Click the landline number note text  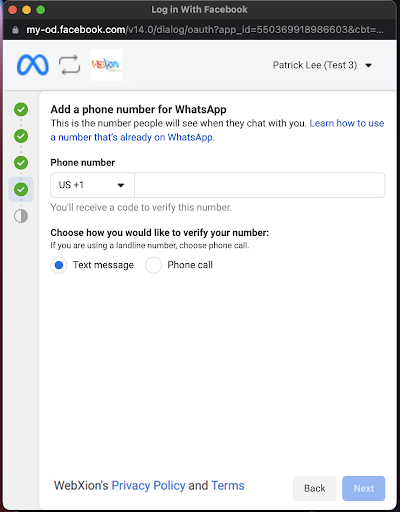[150, 246]
